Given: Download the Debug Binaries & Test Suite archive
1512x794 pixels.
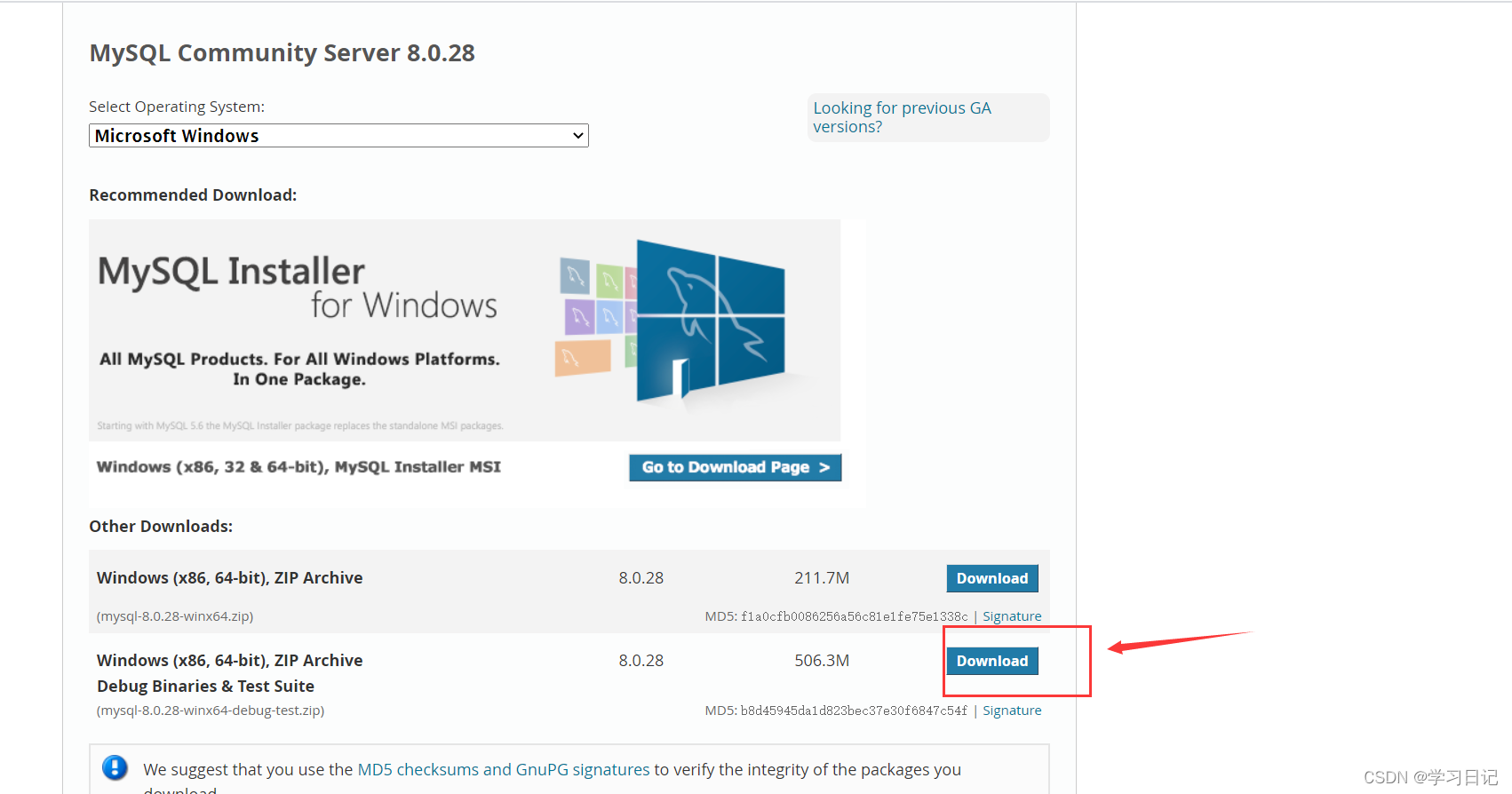Looking at the screenshot, I should tap(992, 661).
